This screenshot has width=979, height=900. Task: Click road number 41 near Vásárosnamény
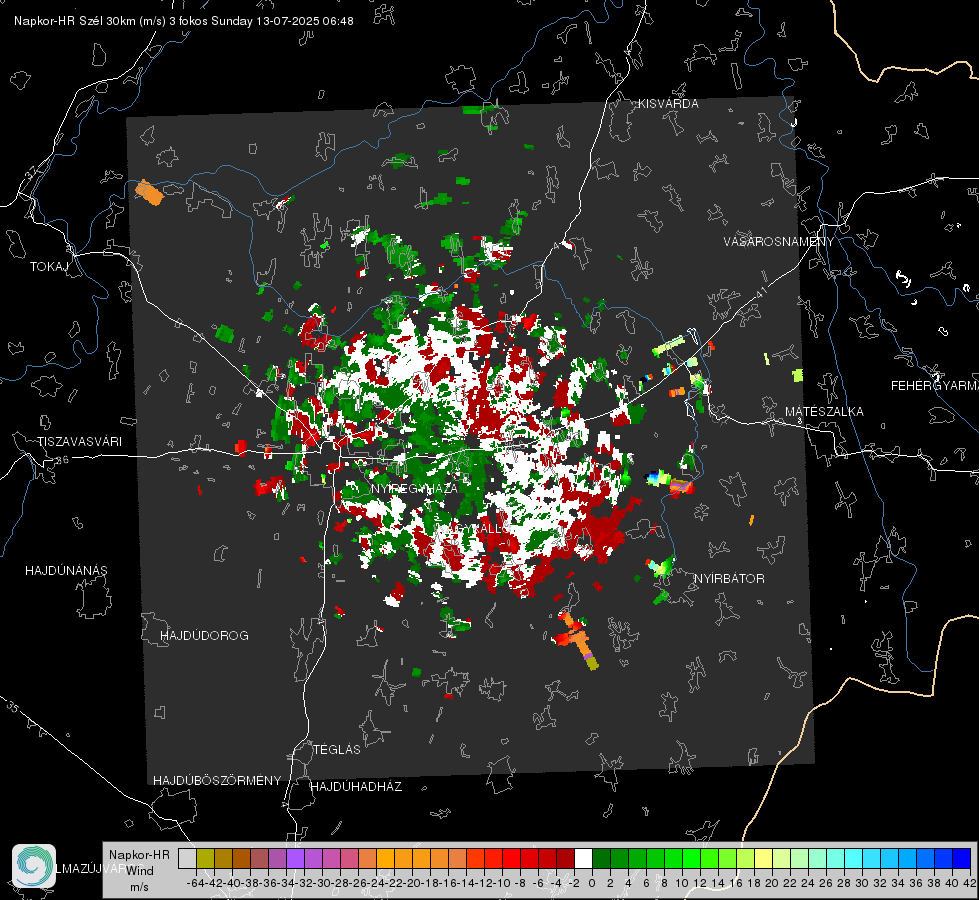(x=760, y=291)
